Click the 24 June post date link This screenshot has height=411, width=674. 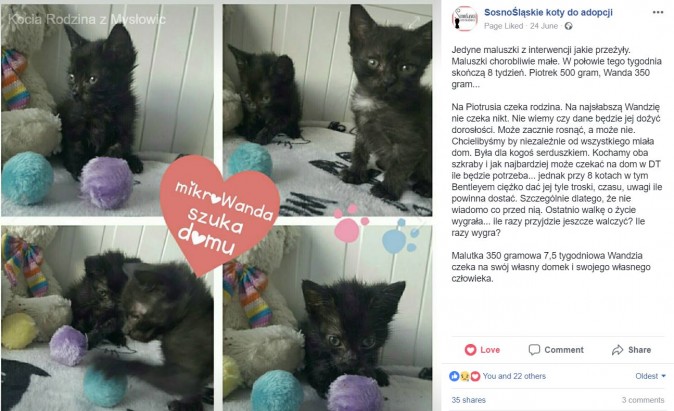tap(544, 26)
